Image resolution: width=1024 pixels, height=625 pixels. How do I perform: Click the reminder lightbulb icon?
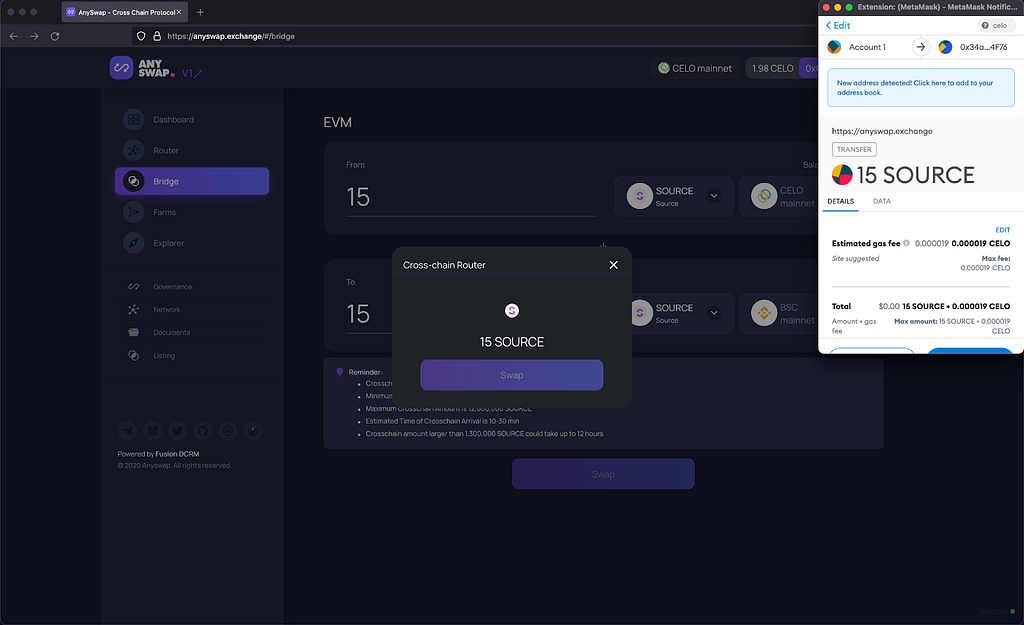pos(340,372)
